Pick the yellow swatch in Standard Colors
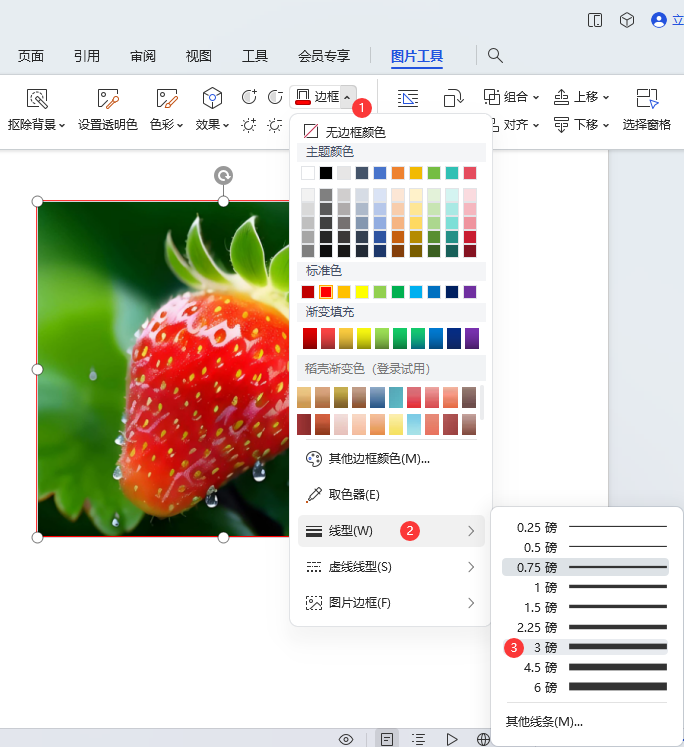Image resolution: width=684 pixels, height=747 pixels. pyautogui.click(x=362, y=292)
